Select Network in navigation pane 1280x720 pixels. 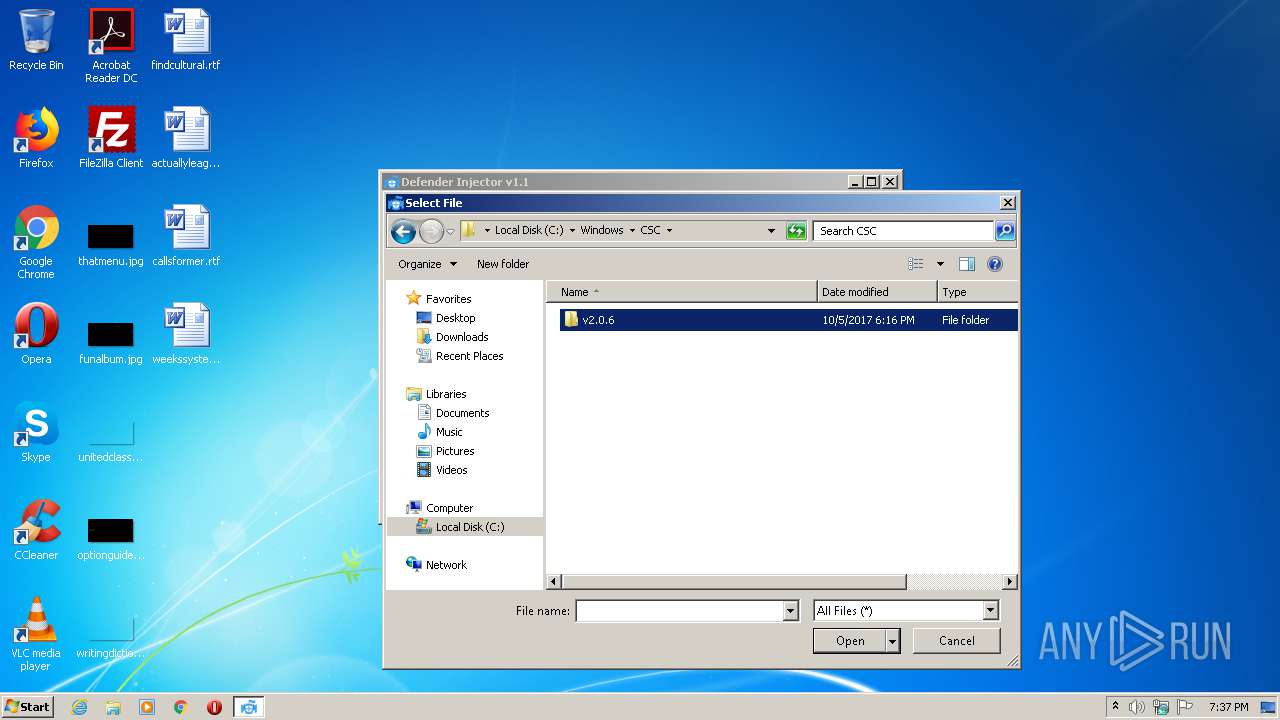[446, 565]
